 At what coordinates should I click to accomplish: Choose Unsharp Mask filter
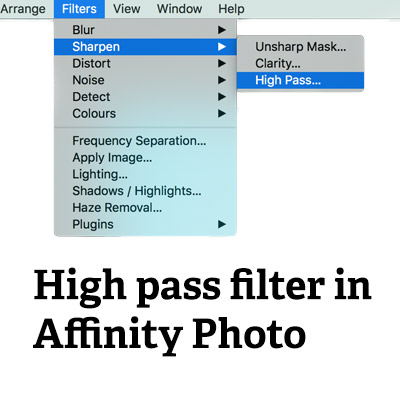(x=300, y=47)
